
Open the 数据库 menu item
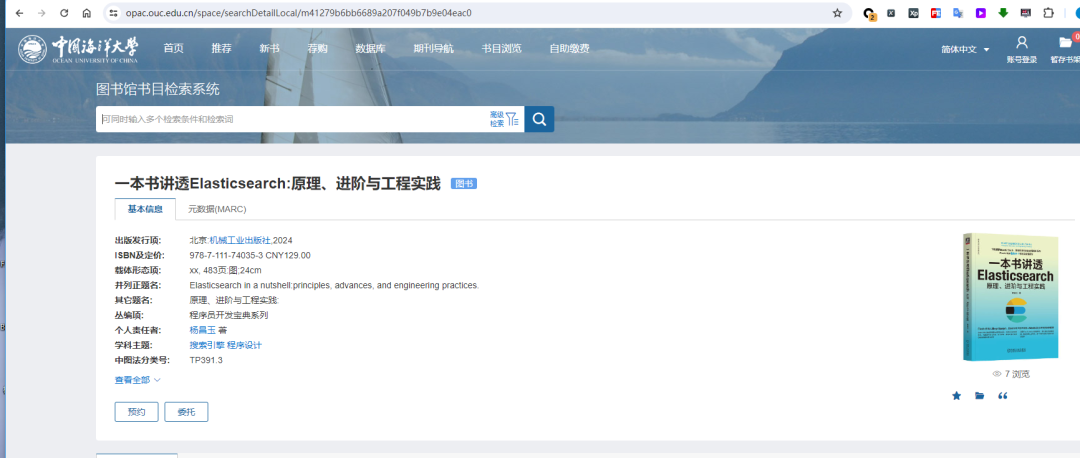coord(371,48)
